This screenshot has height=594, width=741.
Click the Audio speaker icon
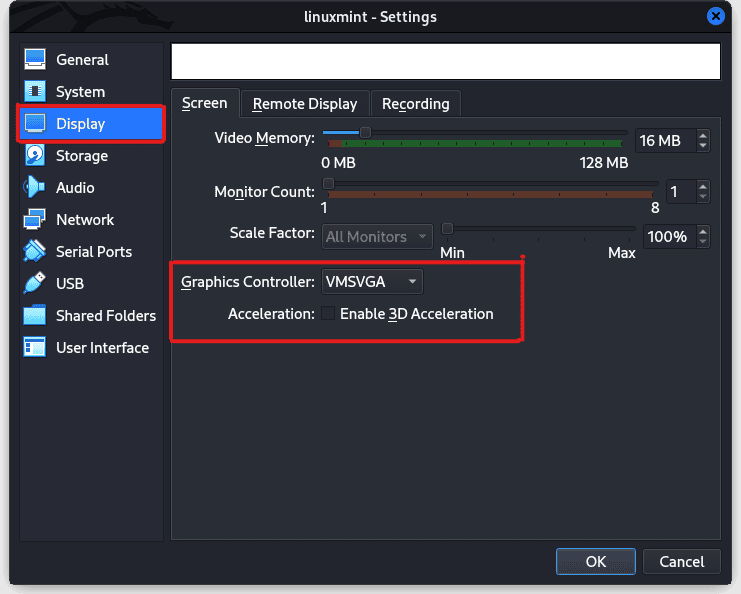click(35, 188)
